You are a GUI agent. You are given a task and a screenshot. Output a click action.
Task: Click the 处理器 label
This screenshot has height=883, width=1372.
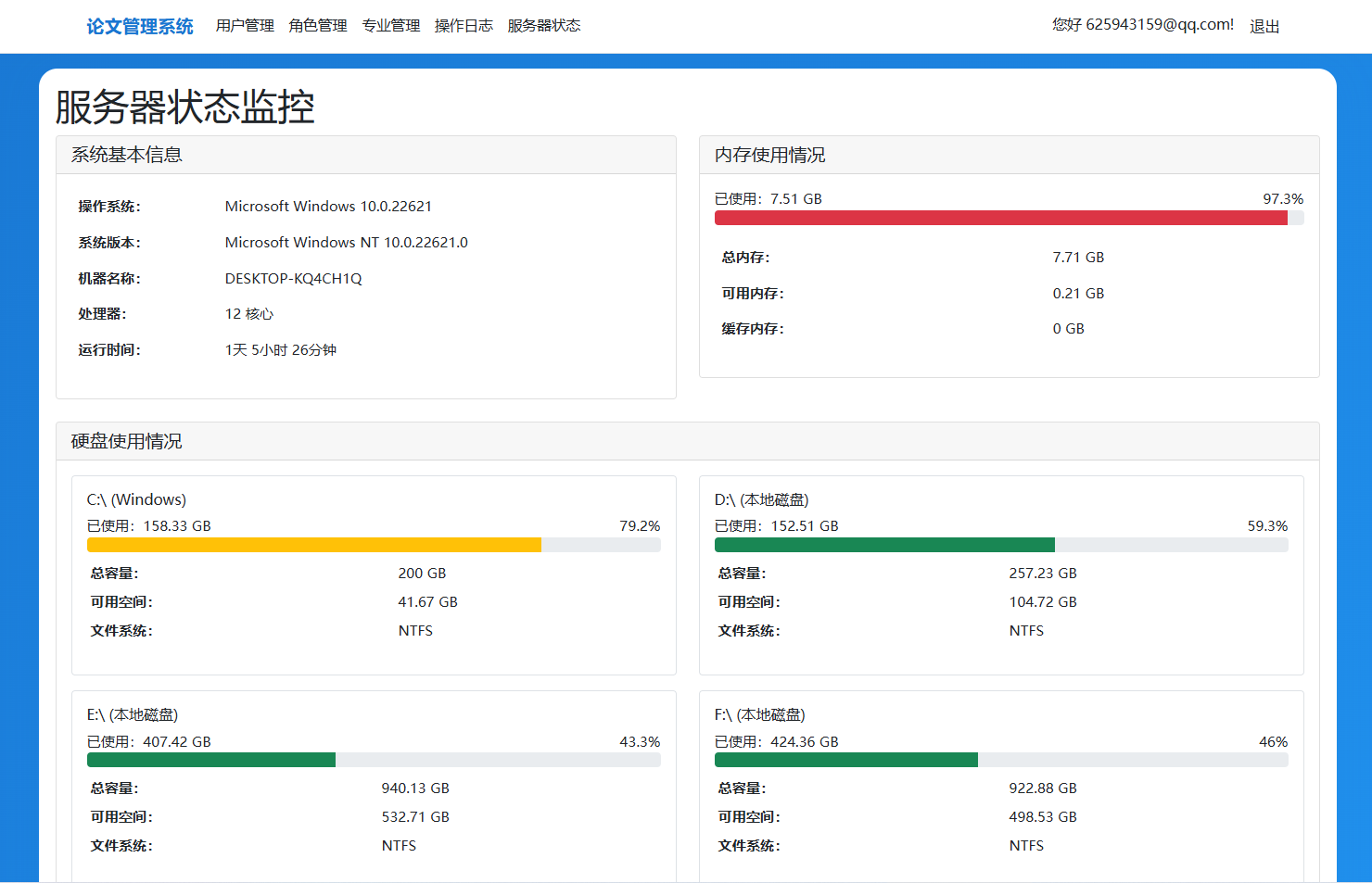tap(102, 314)
